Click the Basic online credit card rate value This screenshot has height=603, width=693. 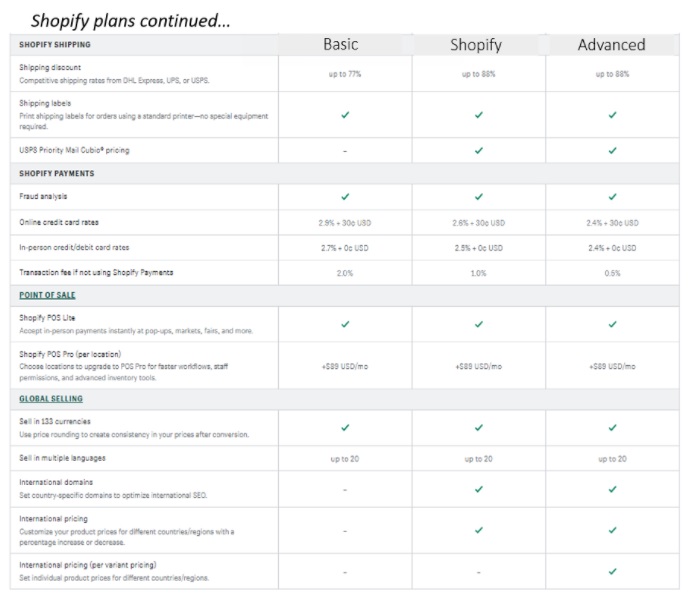tap(345, 223)
